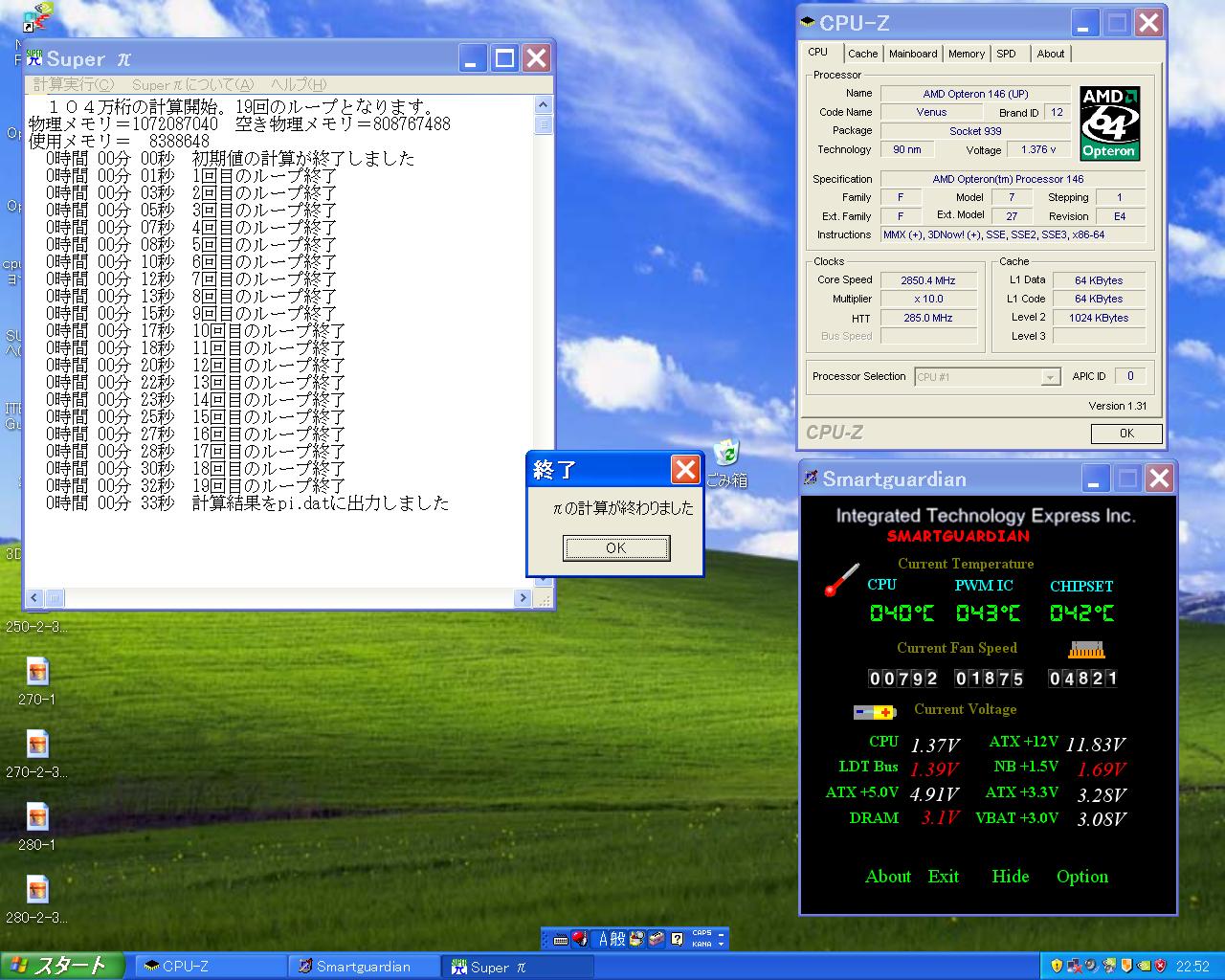Click Exit in Smartguardian
Image resolution: width=1225 pixels, height=980 pixels.
coord(943,877)
